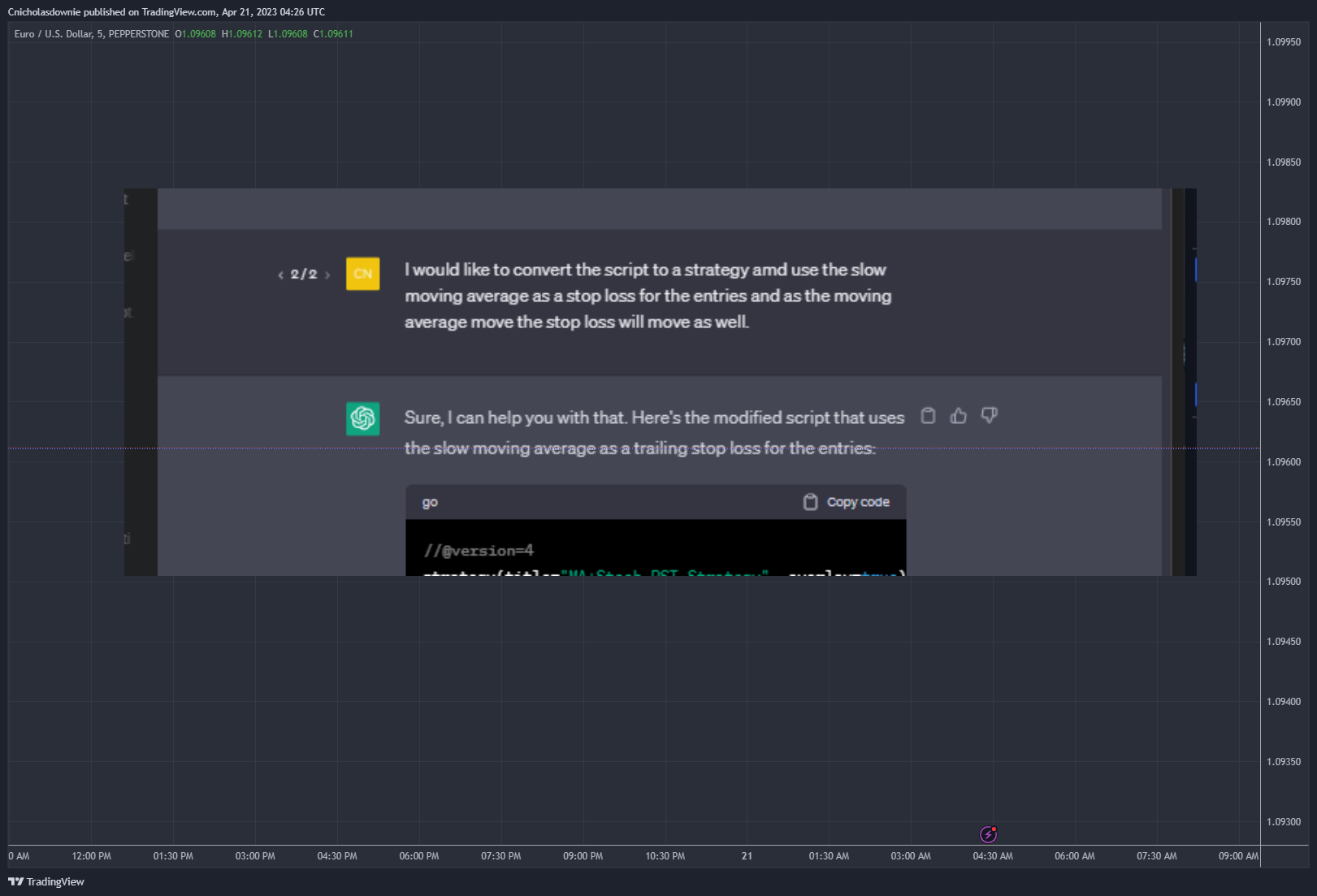Image resolution: width=1317 pixels, height=896 pixels.
Task: Click the low value L1.09608
Action: (288, 34)
